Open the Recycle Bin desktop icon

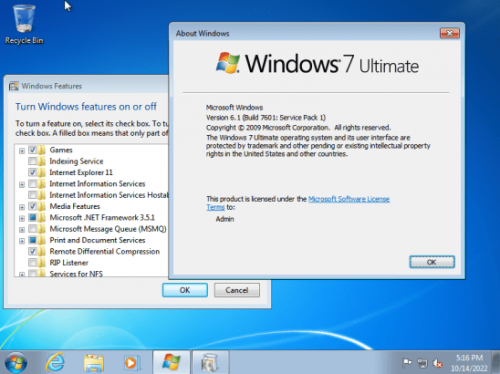pos(24,24)
